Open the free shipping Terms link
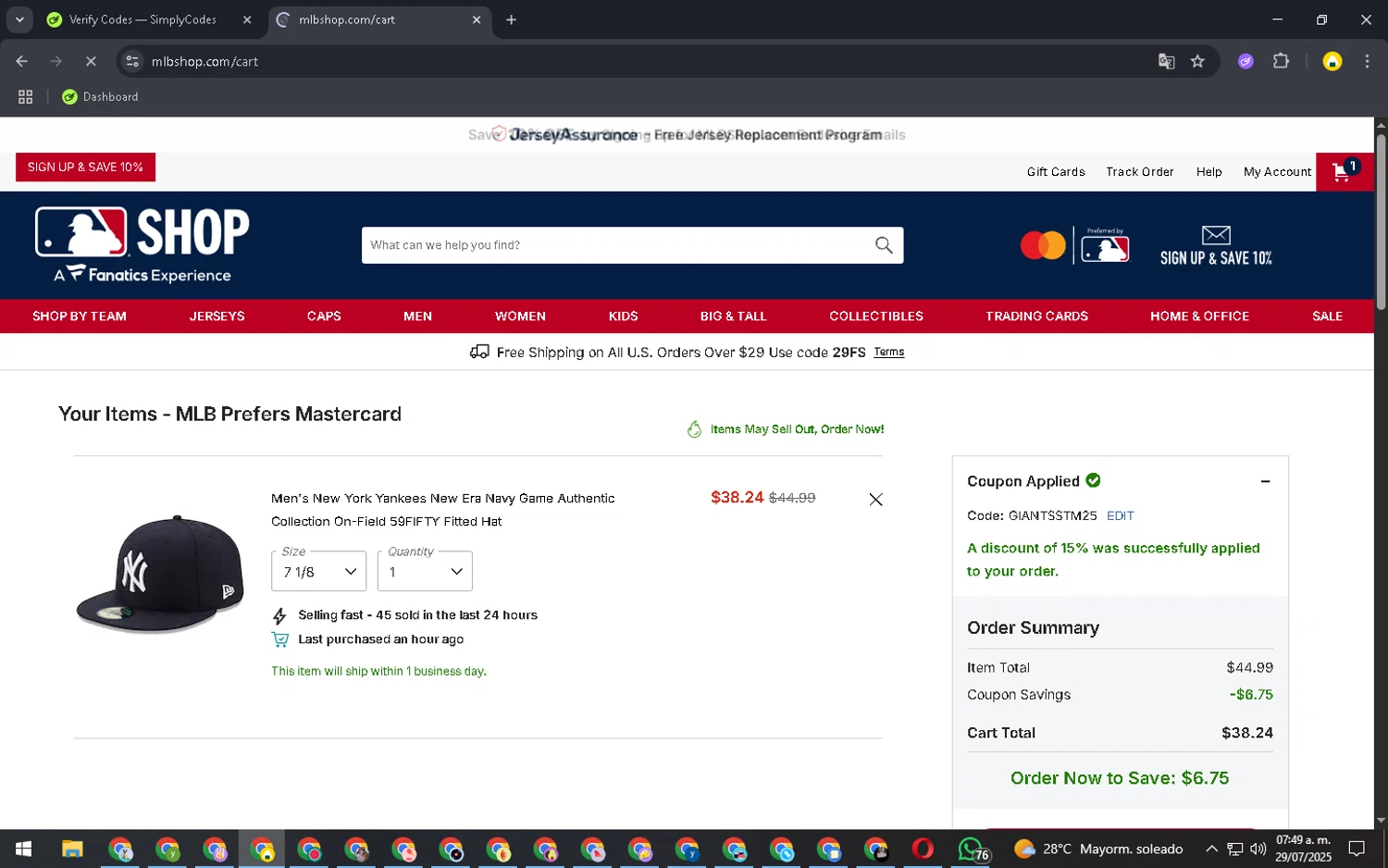The height and width of the screenshot is (868, 1388). coord(888,352)
